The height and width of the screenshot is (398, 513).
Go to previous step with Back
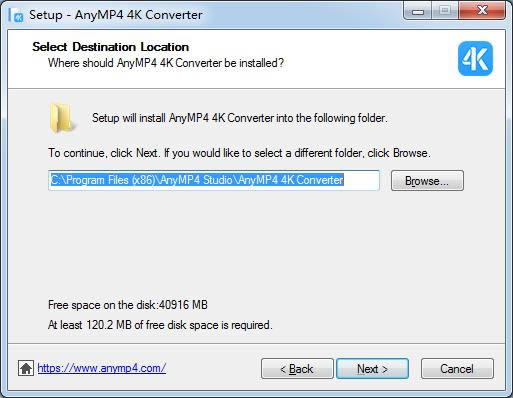tap(297, 369)
